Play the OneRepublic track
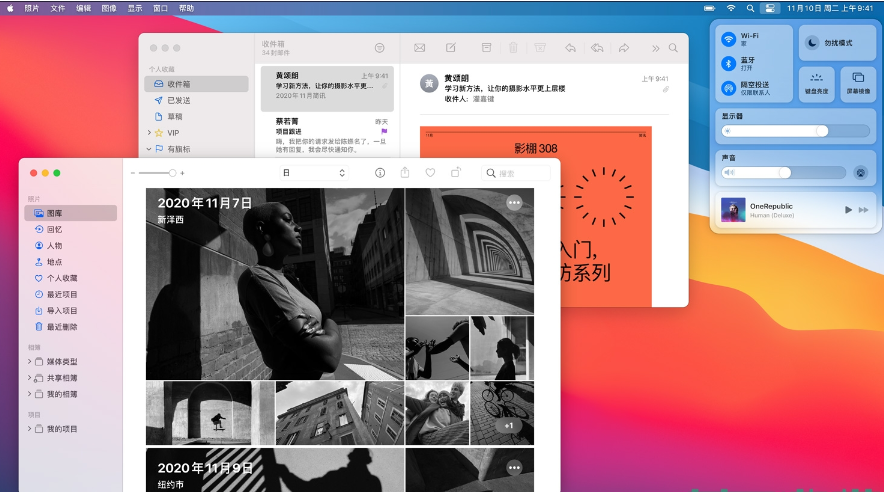The width and height of the screenshot is (884, 492). [x=848, y=210]
